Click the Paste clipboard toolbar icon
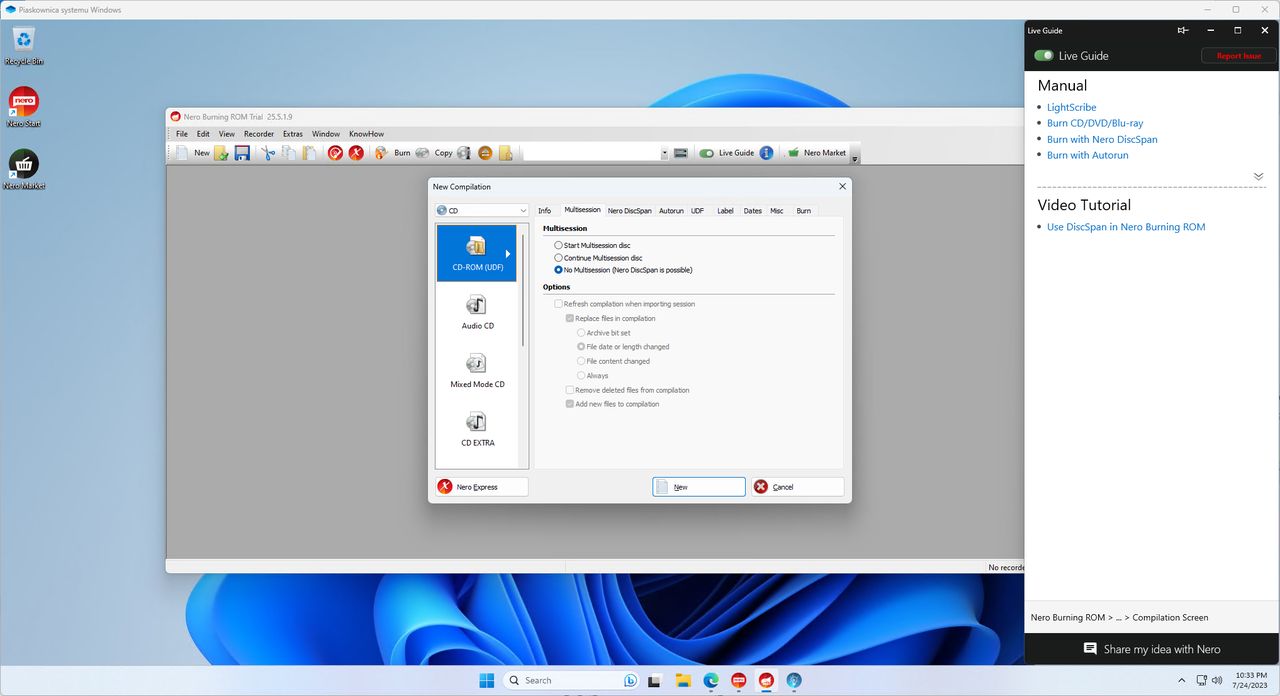Image resolution: width=1280 pixels, height=696 pixels. coord(309,153)
